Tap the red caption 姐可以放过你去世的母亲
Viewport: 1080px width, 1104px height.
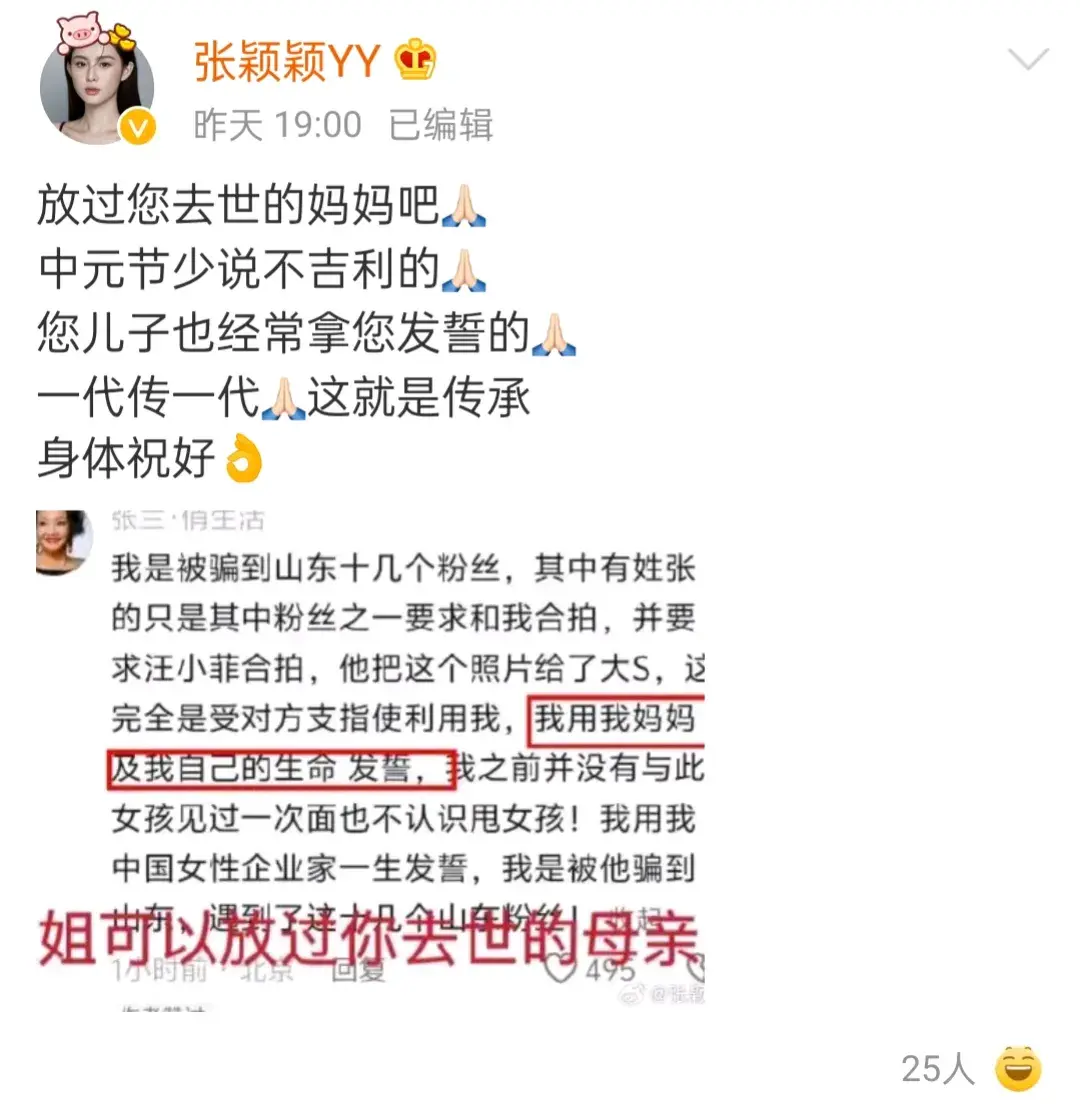click(368, 939)
